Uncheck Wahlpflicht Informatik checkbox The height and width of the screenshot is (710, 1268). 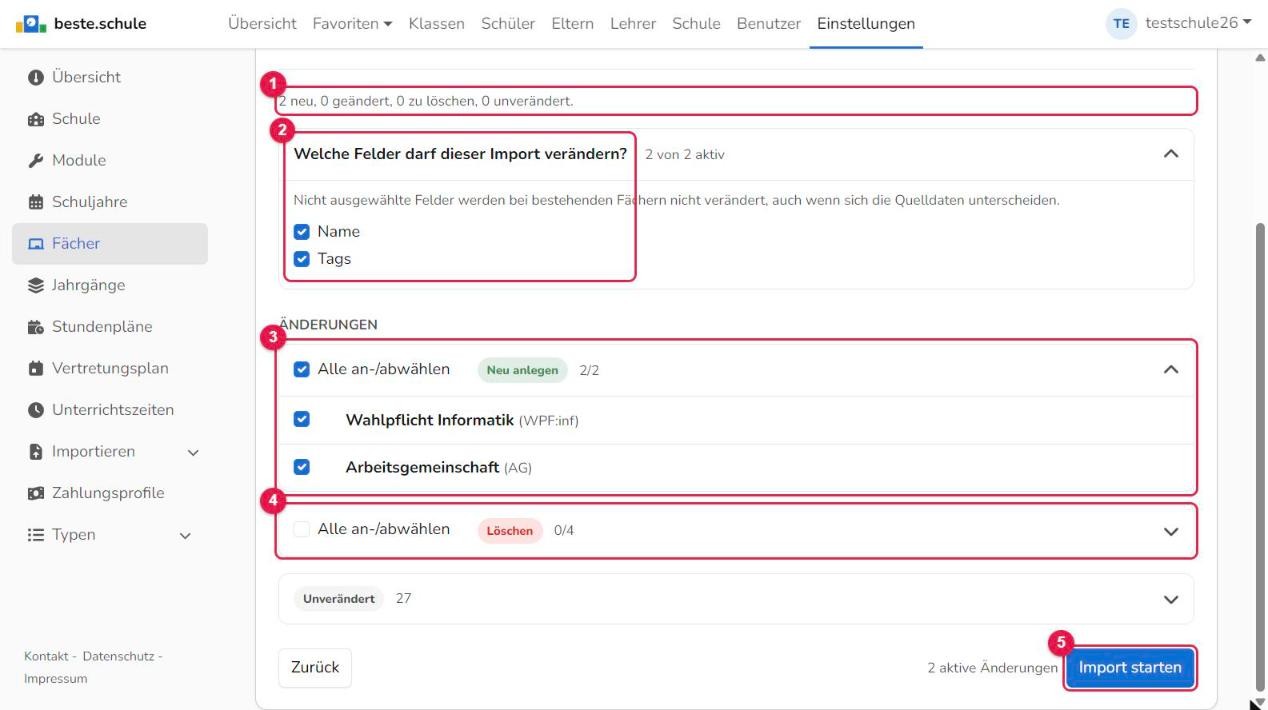click(x=301, y=419)
